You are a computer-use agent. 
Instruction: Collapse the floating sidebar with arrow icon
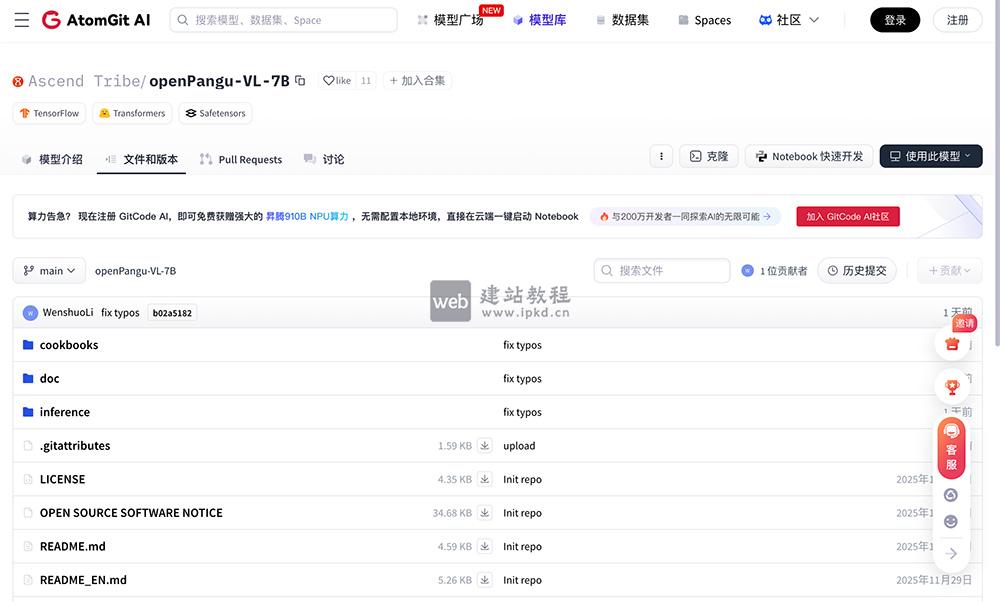951,553
